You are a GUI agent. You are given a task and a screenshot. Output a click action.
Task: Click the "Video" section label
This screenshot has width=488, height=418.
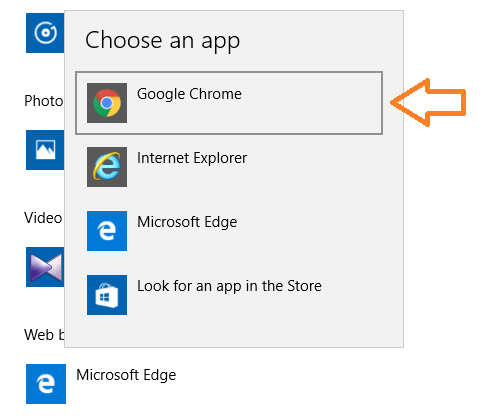[x=43, y=218]
